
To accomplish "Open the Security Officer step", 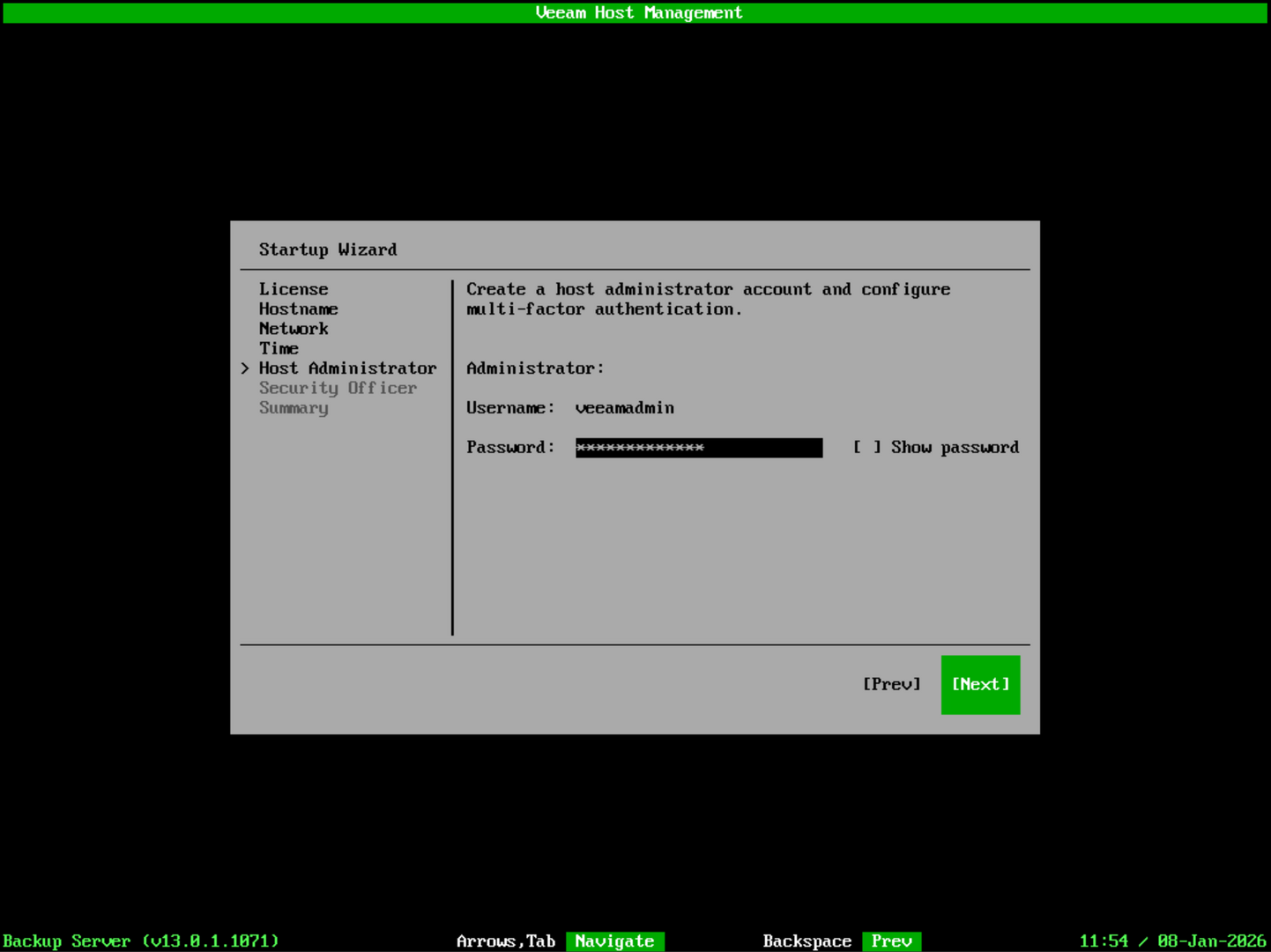I will pyautogui.click(x=338, y=388).
